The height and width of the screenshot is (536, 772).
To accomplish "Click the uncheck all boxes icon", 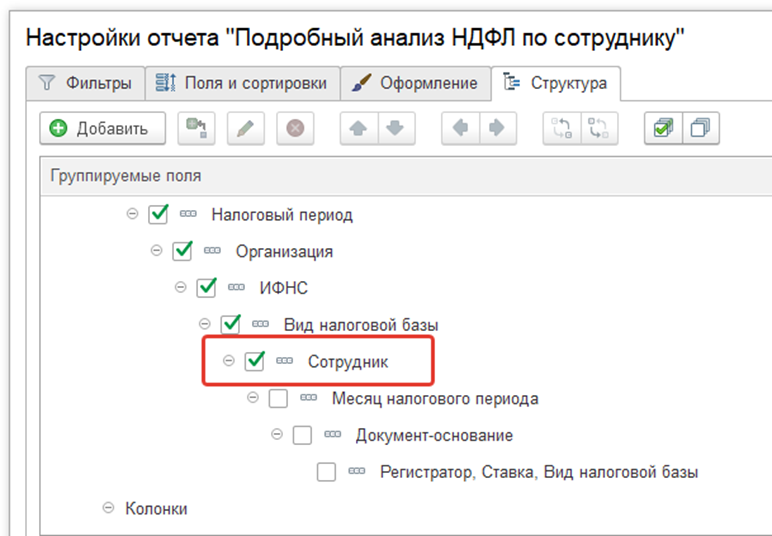I will (701, 128).
